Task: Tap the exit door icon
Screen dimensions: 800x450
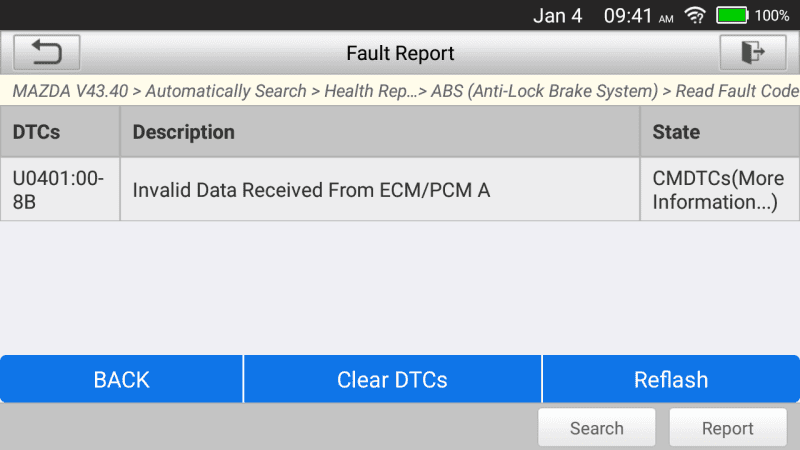Action: [753, 53]
